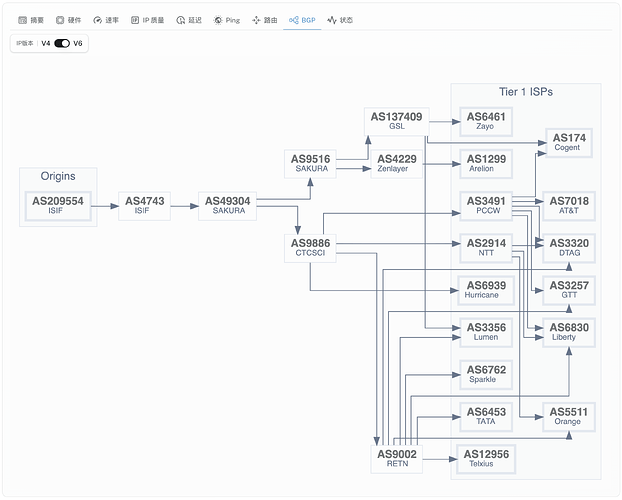Click the 硬件 tab's chip icon

60,20
